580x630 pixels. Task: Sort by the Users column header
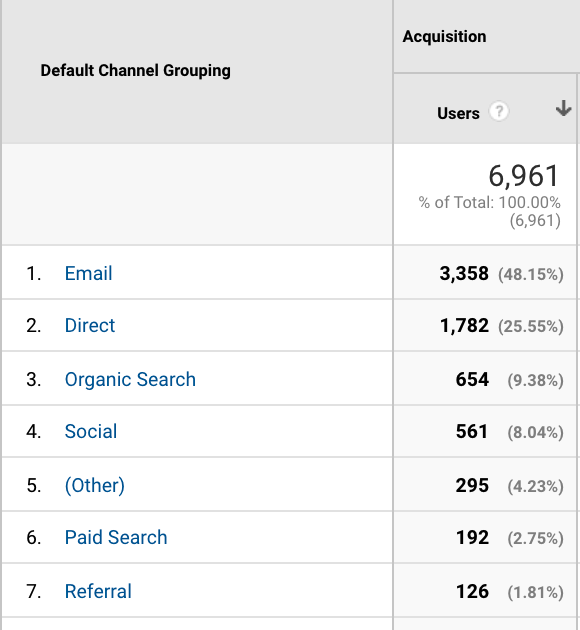click(x=458, y=113)
